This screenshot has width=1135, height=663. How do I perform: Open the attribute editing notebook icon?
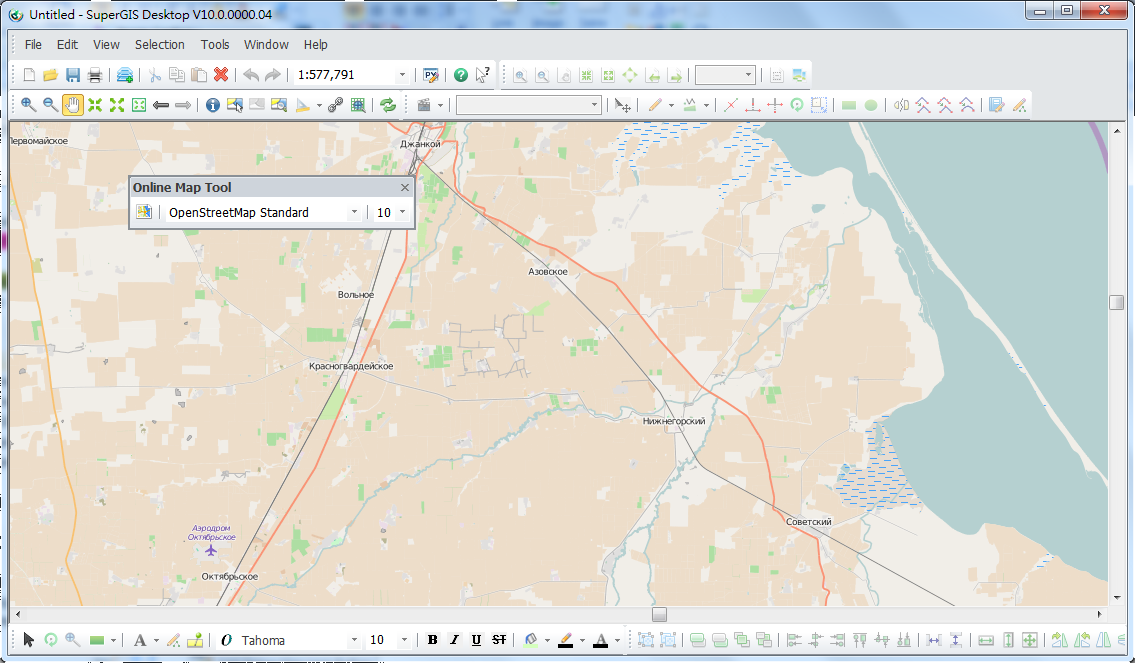997,105
